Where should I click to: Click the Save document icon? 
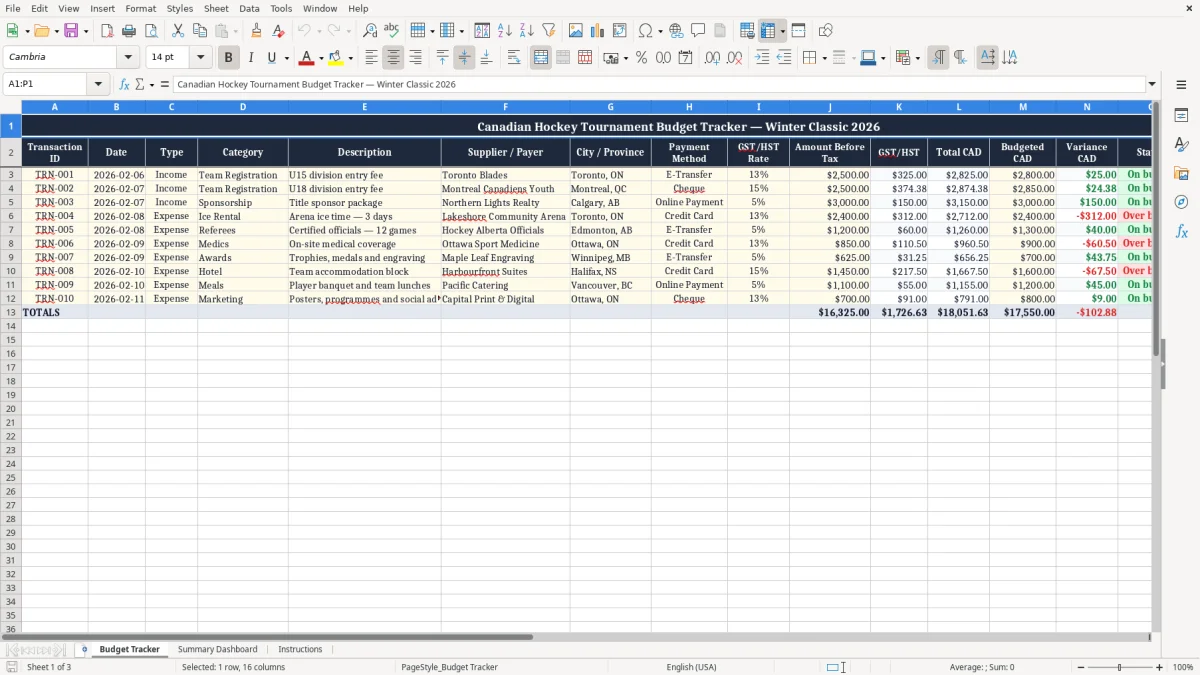pyautogui.click(x=71, y=31)
